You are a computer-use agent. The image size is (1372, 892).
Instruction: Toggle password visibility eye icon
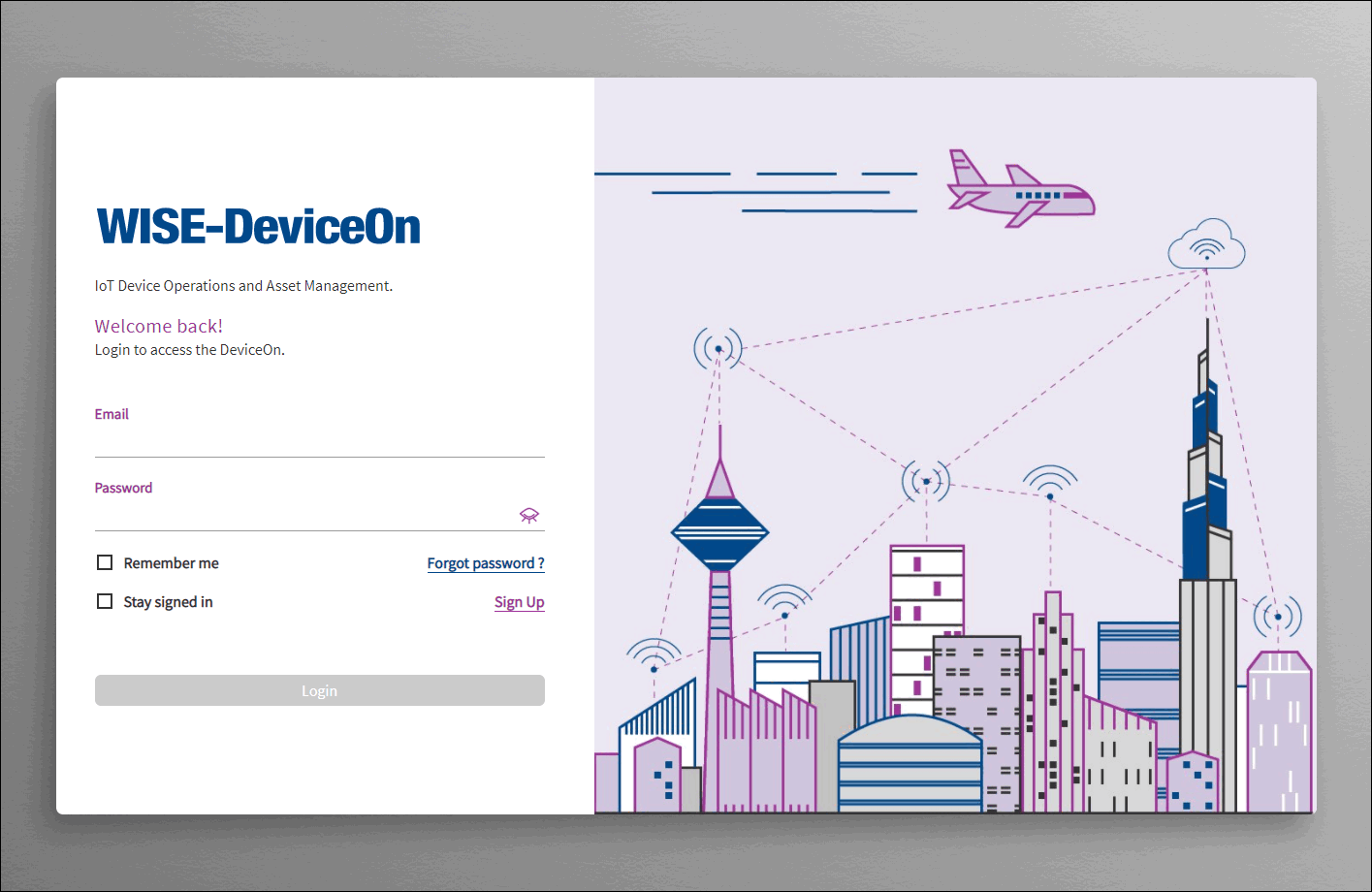528,515
